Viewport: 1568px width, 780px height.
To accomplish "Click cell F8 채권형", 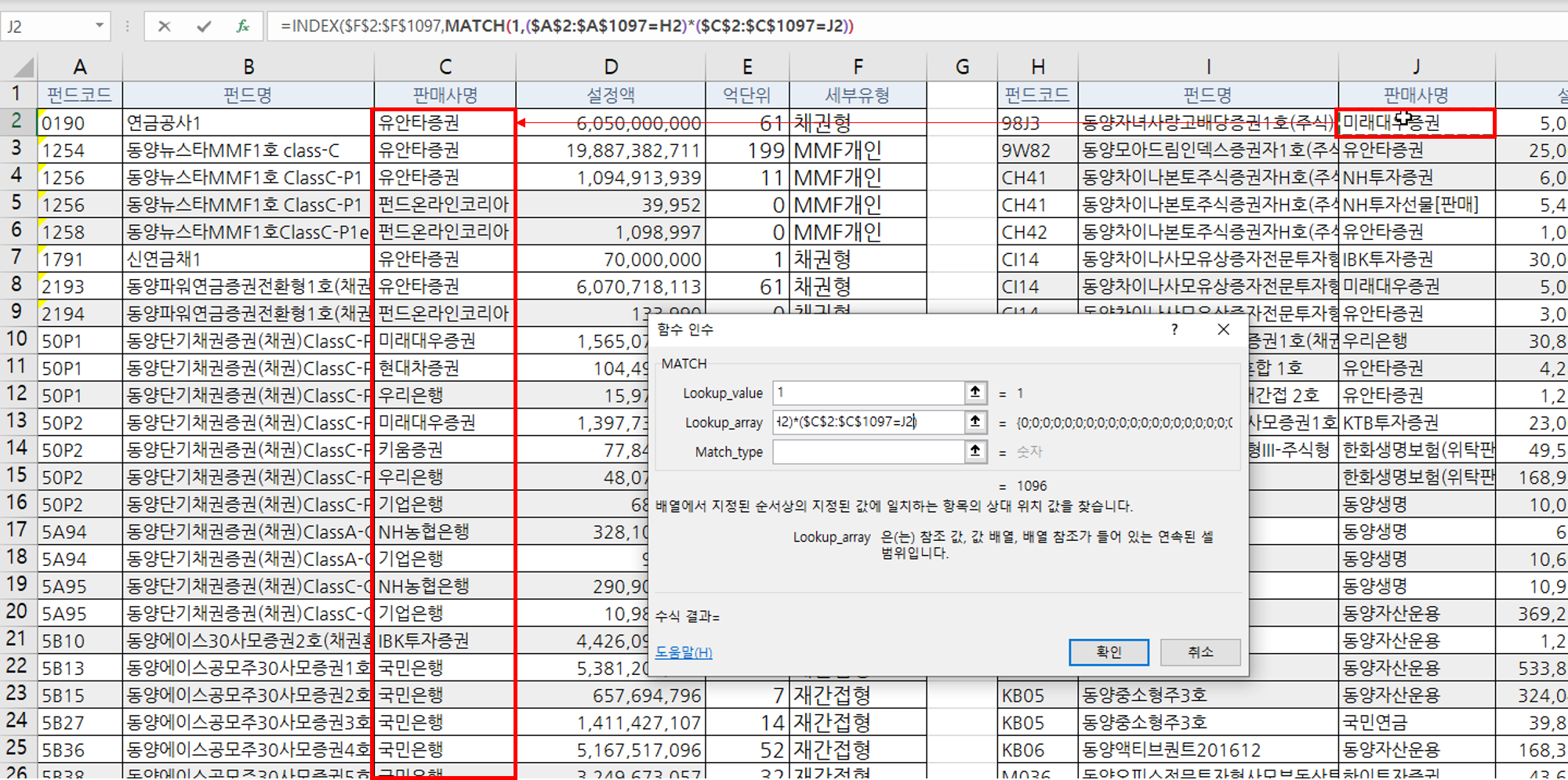I will [x=858, y=286].
